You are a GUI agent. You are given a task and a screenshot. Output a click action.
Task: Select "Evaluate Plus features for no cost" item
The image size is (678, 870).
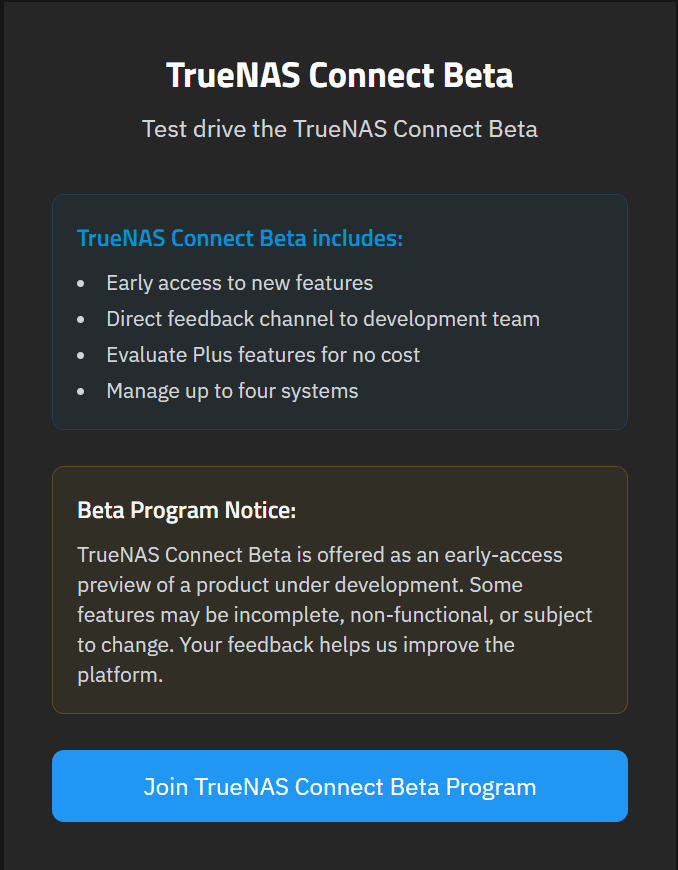pyautogui.click(x=263, y=355)
